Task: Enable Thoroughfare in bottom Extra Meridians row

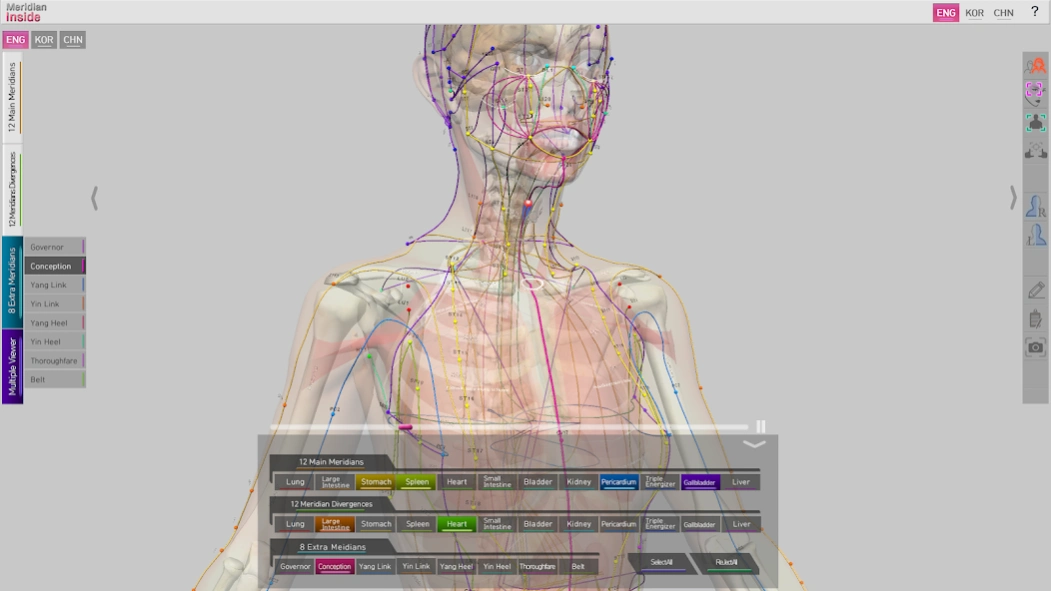Action: pos(537,566)
